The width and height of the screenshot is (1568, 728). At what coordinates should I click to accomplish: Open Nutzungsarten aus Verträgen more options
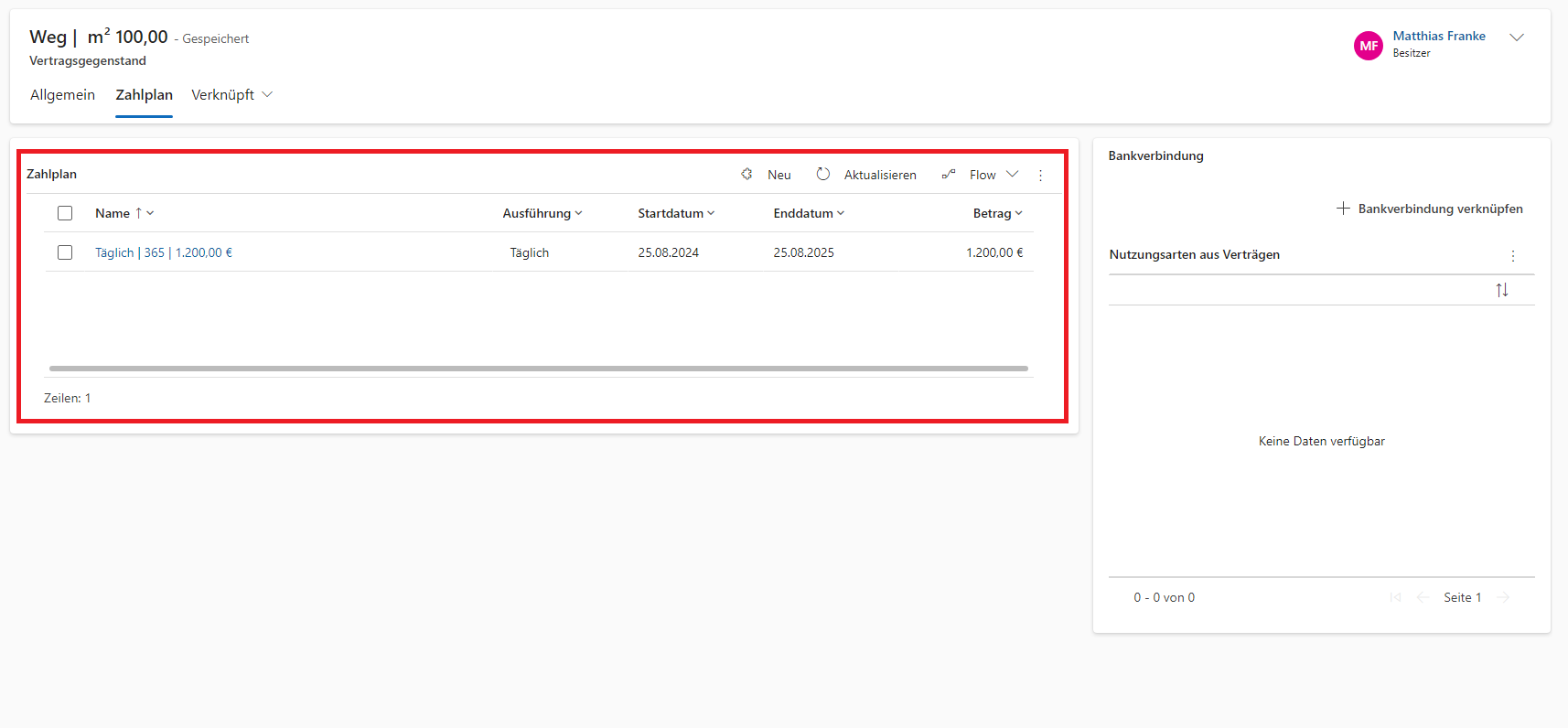[1512, 256]
